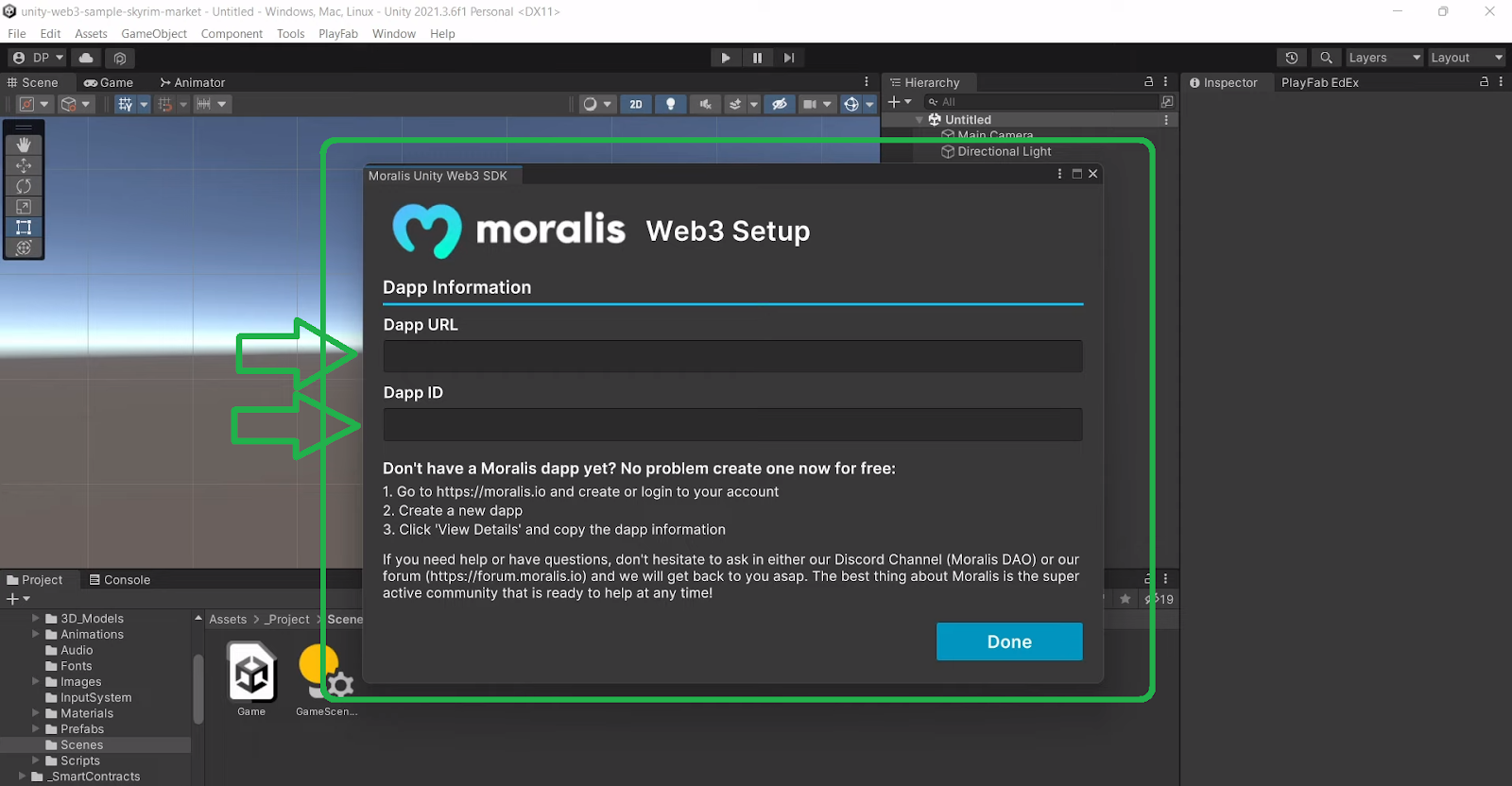Image resolution: width=1512 pixels, height=786 pixels.
Task: Select the Transform tool in scene tools
Action: coord(24,248)
